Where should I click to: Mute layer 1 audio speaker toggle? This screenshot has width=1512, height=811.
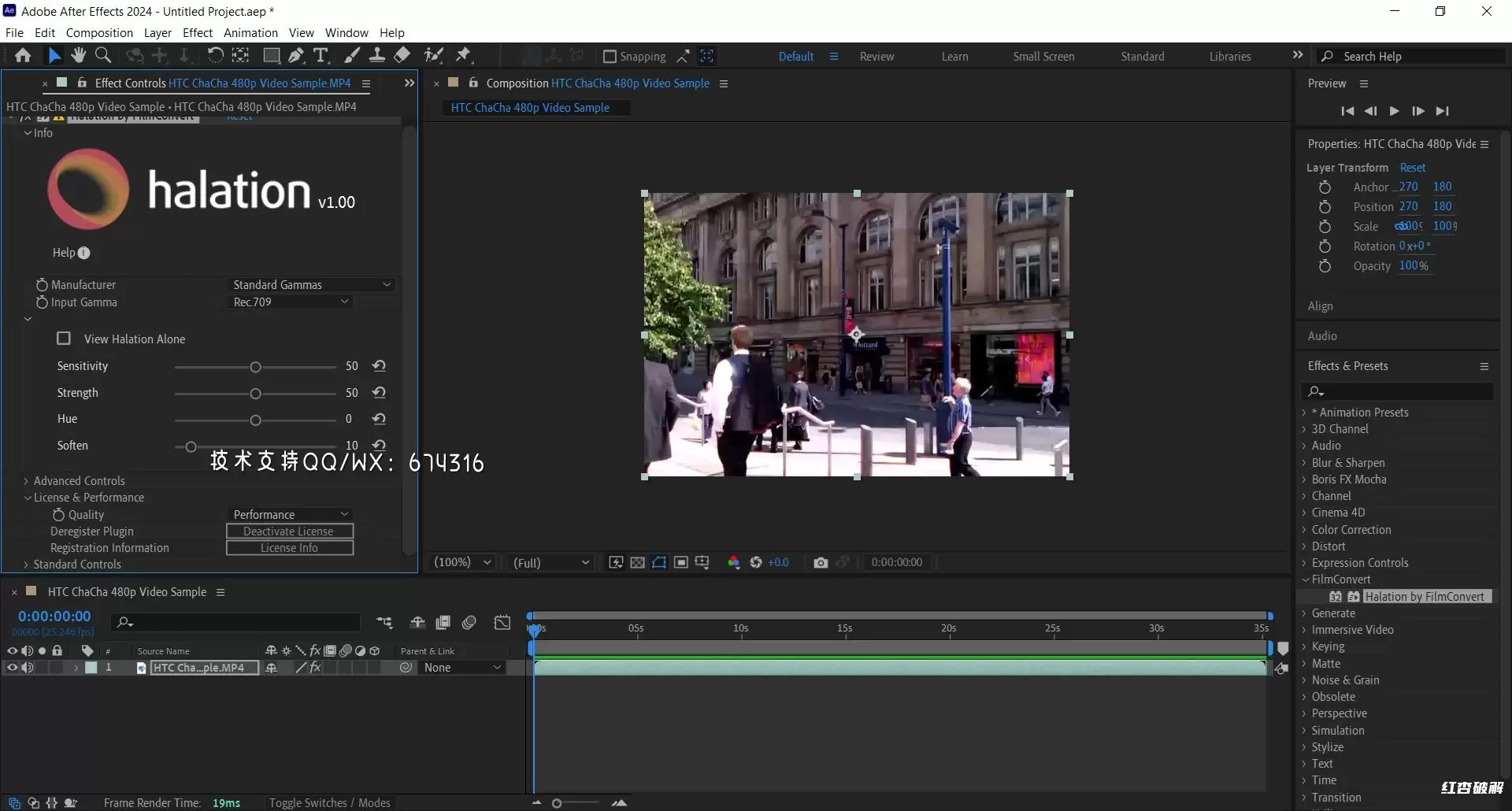tap(28, 668)
